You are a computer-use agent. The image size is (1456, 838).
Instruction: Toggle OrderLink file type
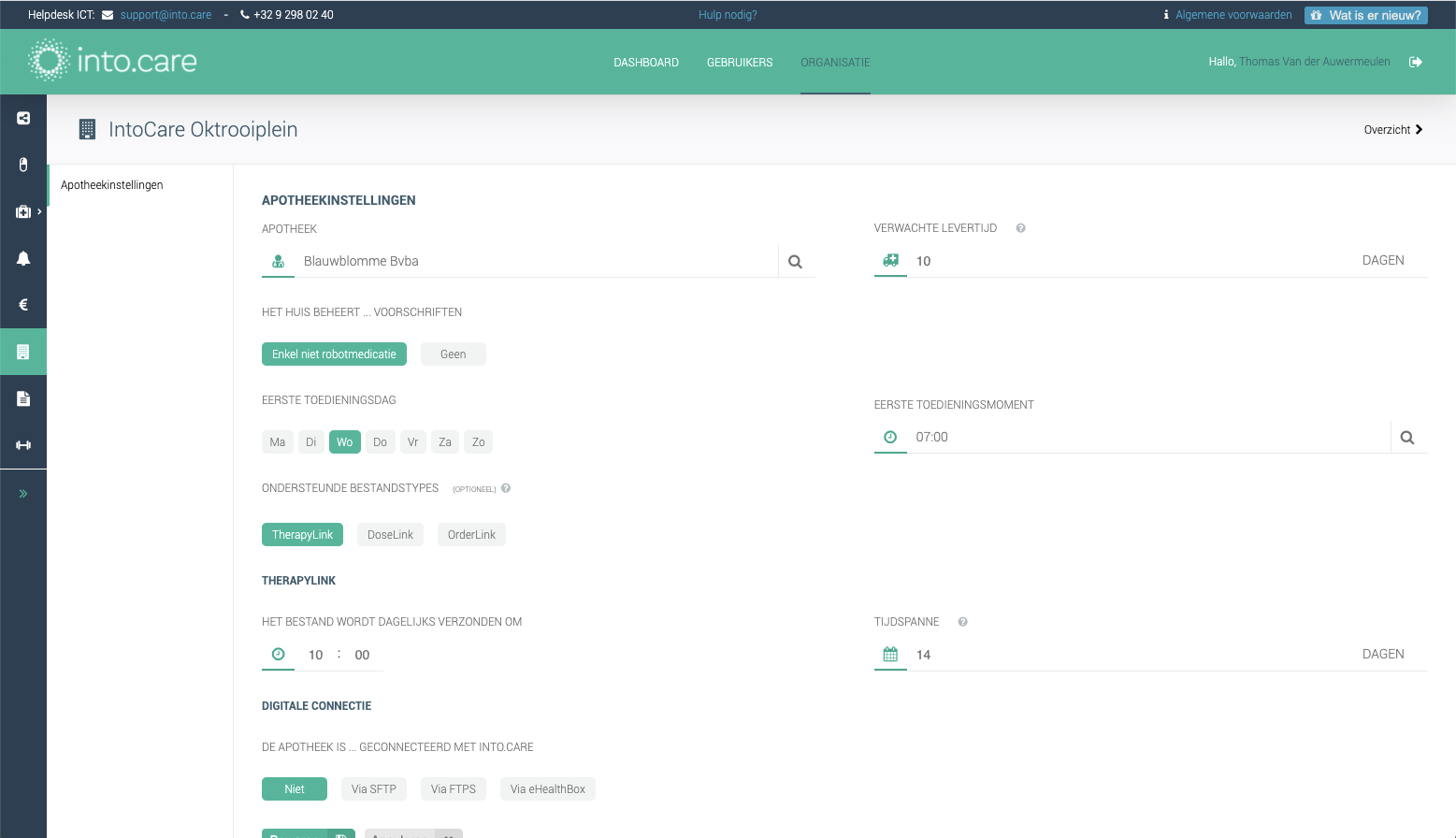471,535
